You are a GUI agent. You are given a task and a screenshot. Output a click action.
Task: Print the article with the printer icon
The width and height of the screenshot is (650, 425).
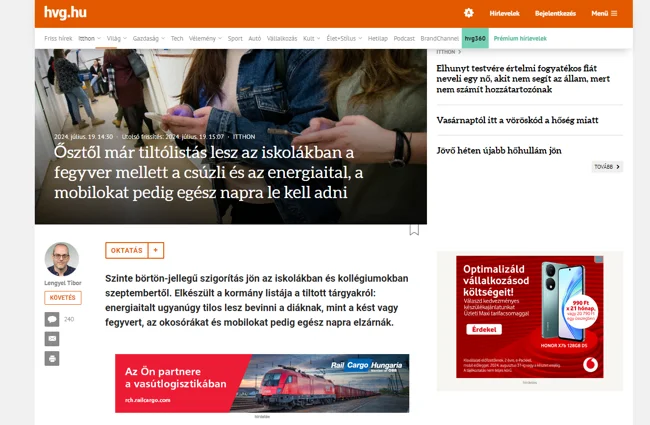click(x=52, y=358)
